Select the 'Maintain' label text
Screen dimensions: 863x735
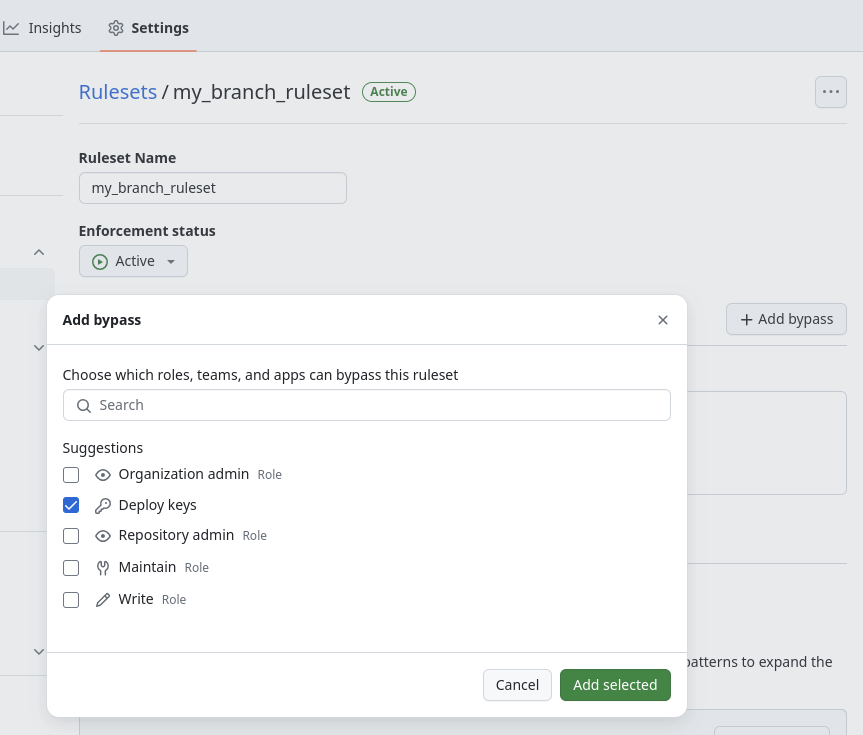148,567
